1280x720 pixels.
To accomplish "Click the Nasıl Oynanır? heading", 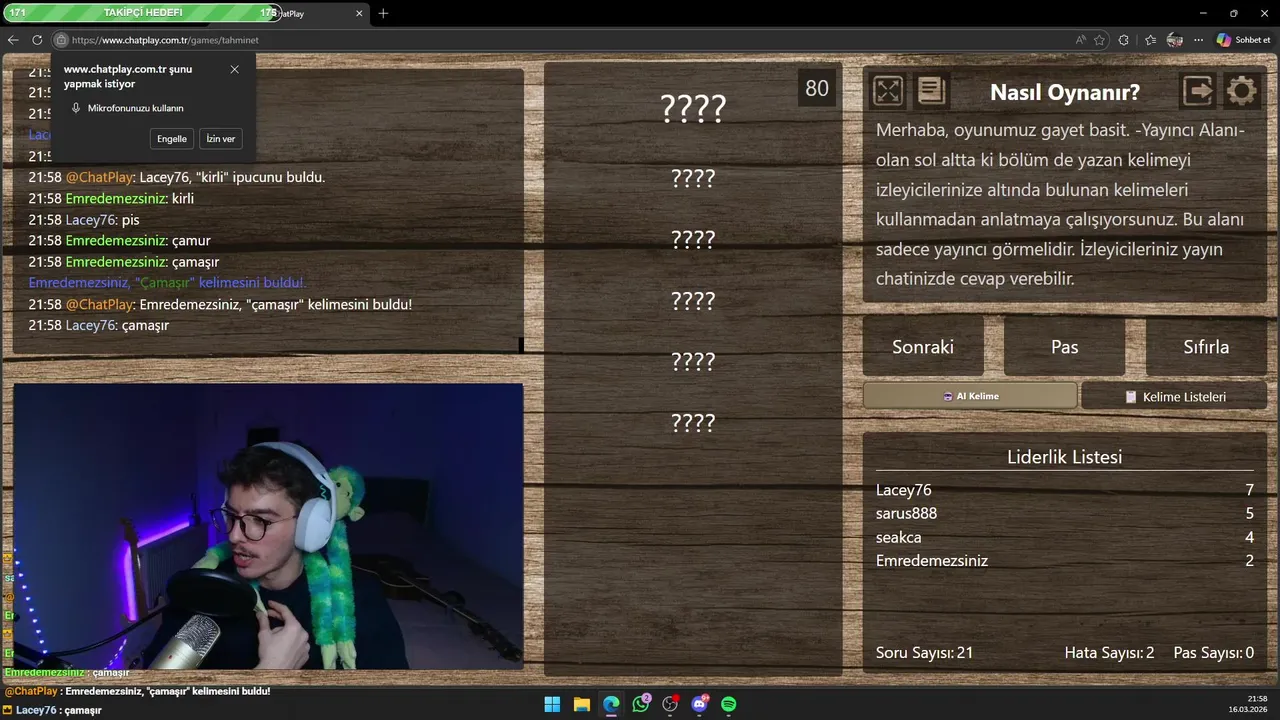I will pos(1064,92).
